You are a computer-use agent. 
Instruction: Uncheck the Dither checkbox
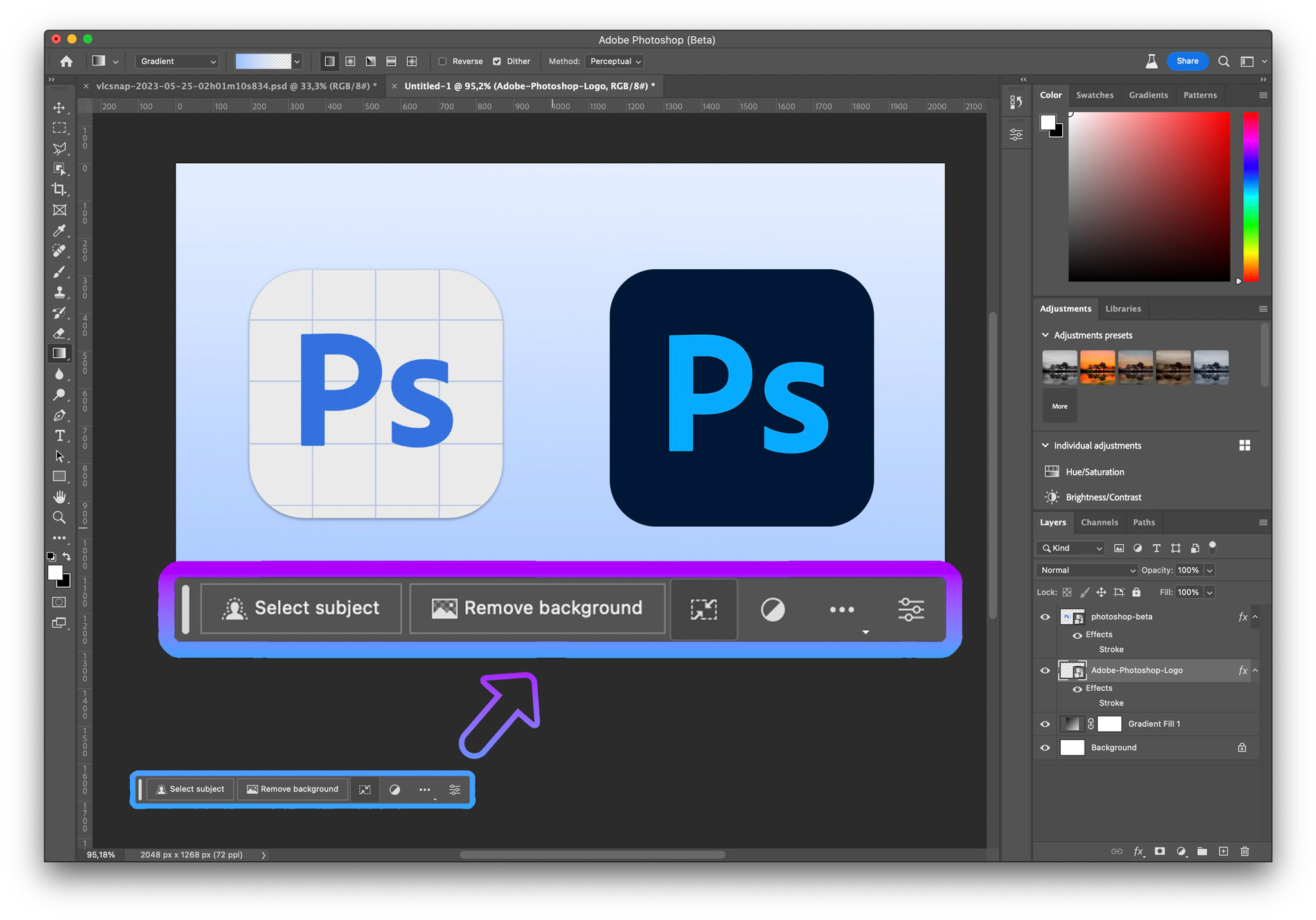tap(497, 61)
